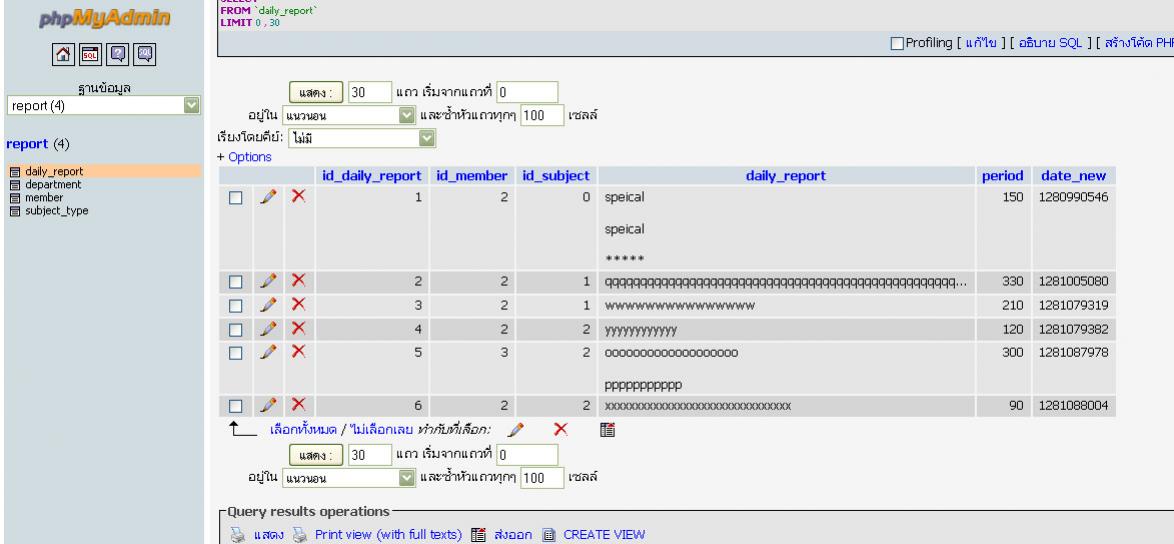Edit row with id_daily_report 1
The width and height of the screenshot is (1174, 544).
268,197
